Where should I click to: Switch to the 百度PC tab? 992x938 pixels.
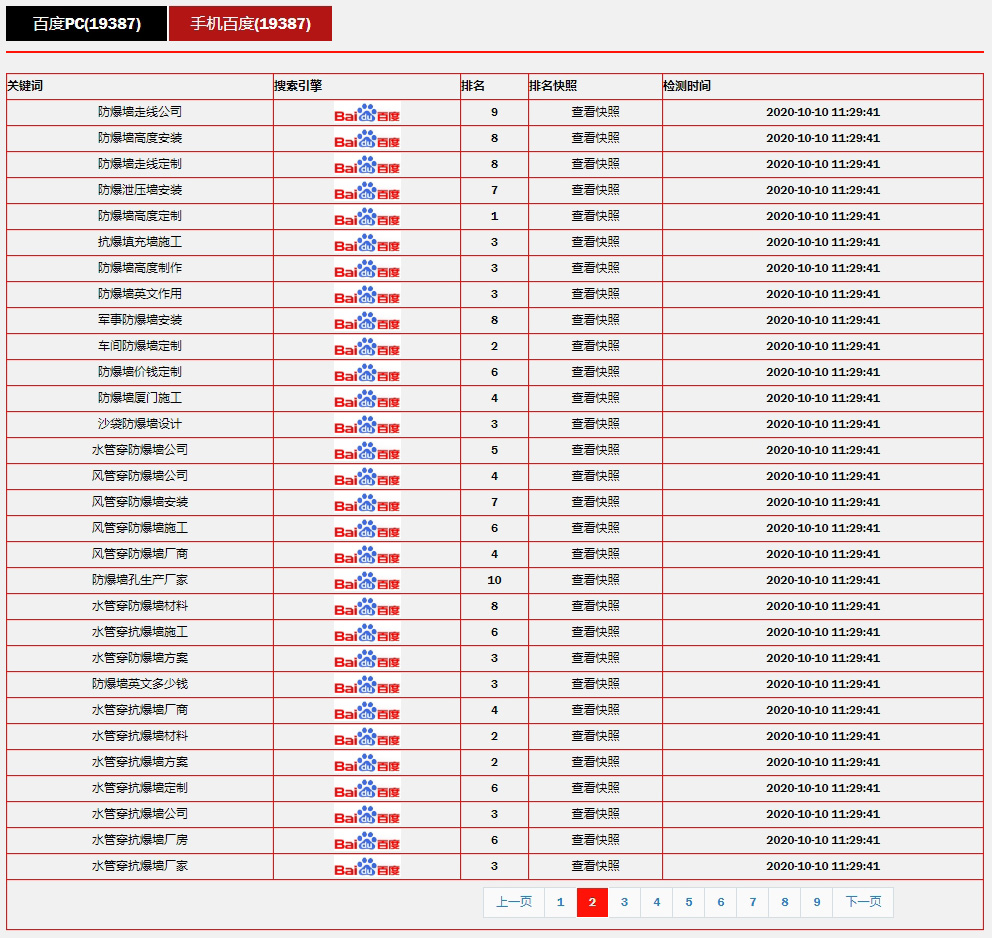coord(86,24)
